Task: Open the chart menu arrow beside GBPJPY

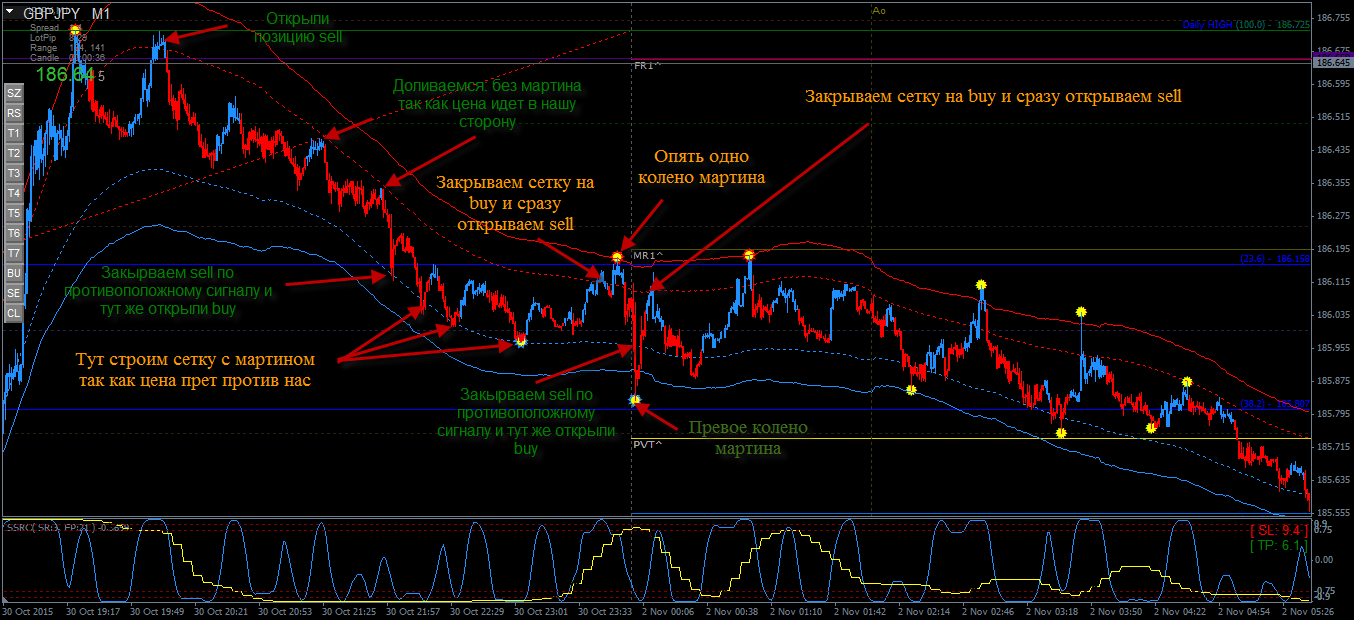Action: [x=9, y=13]
